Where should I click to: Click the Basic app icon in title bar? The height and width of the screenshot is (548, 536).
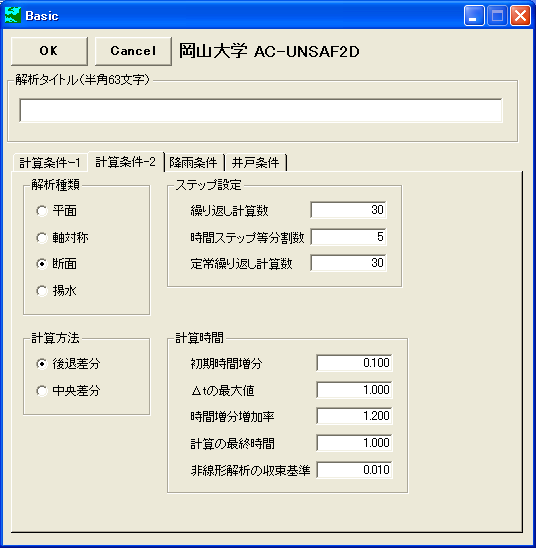click(13, 16)
